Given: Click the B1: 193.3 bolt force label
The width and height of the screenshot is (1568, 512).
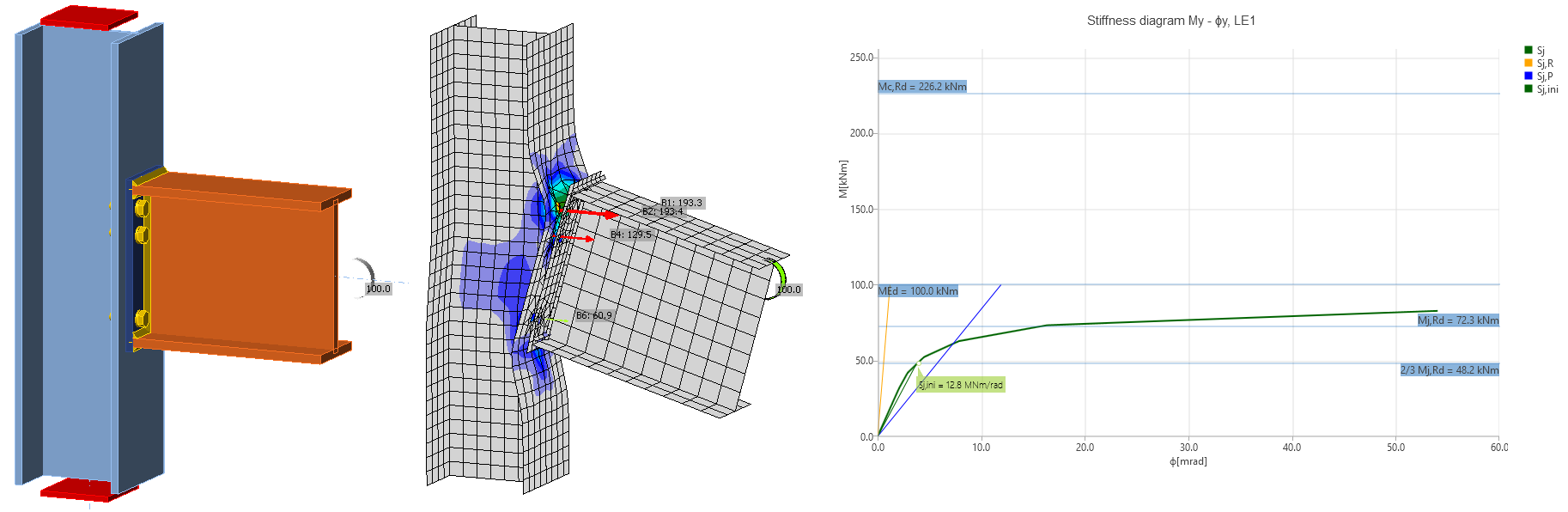Looking at the screenshot, I should 682,203.
